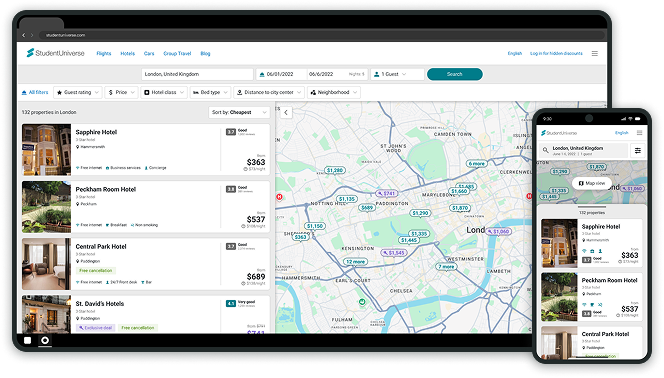Expand the '12 more' map cluster
Image resolution: width=664 pixels, height=378 pixels.
[x=355, y=262]
